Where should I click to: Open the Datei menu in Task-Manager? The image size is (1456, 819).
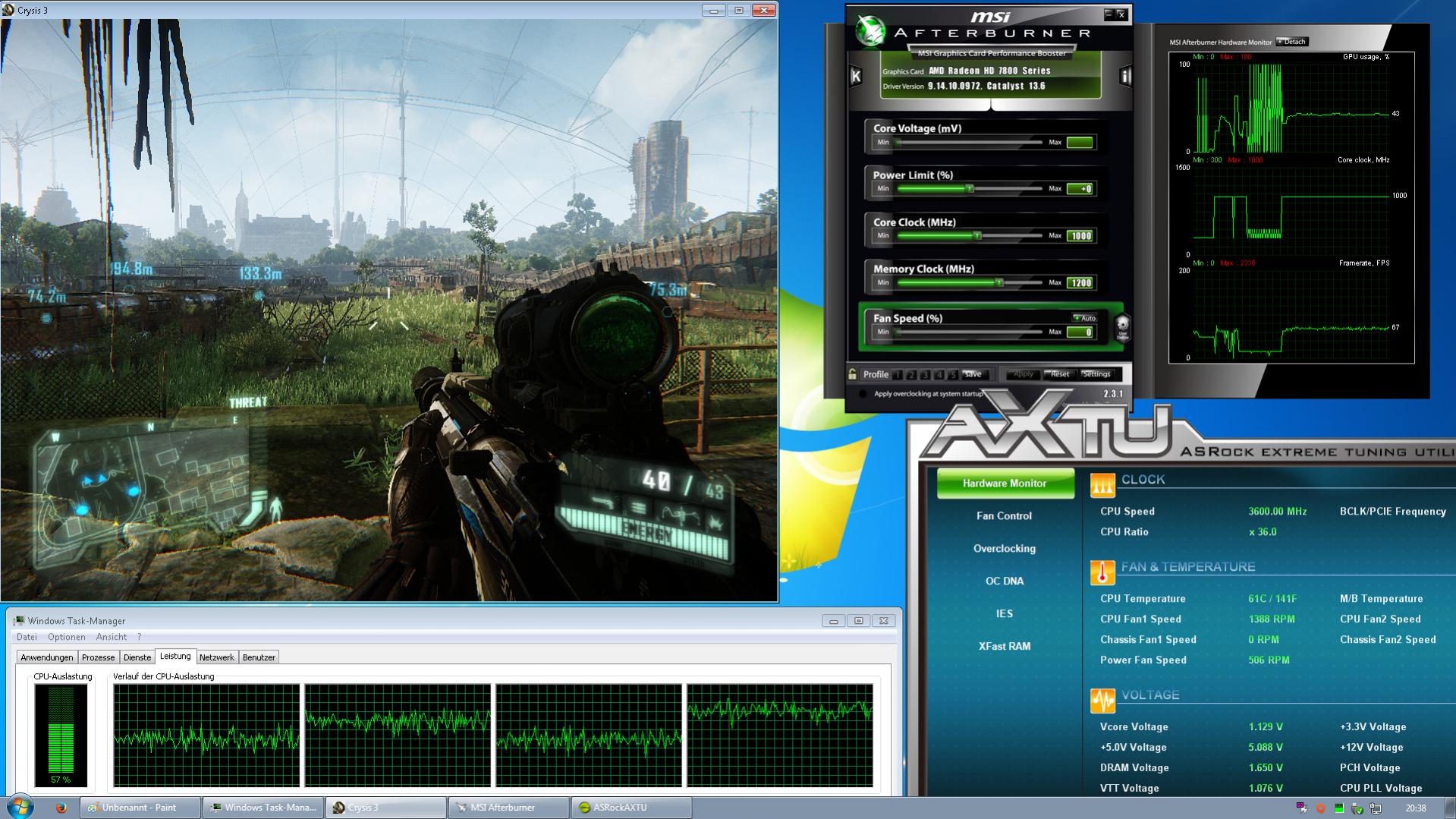point(27,637)
